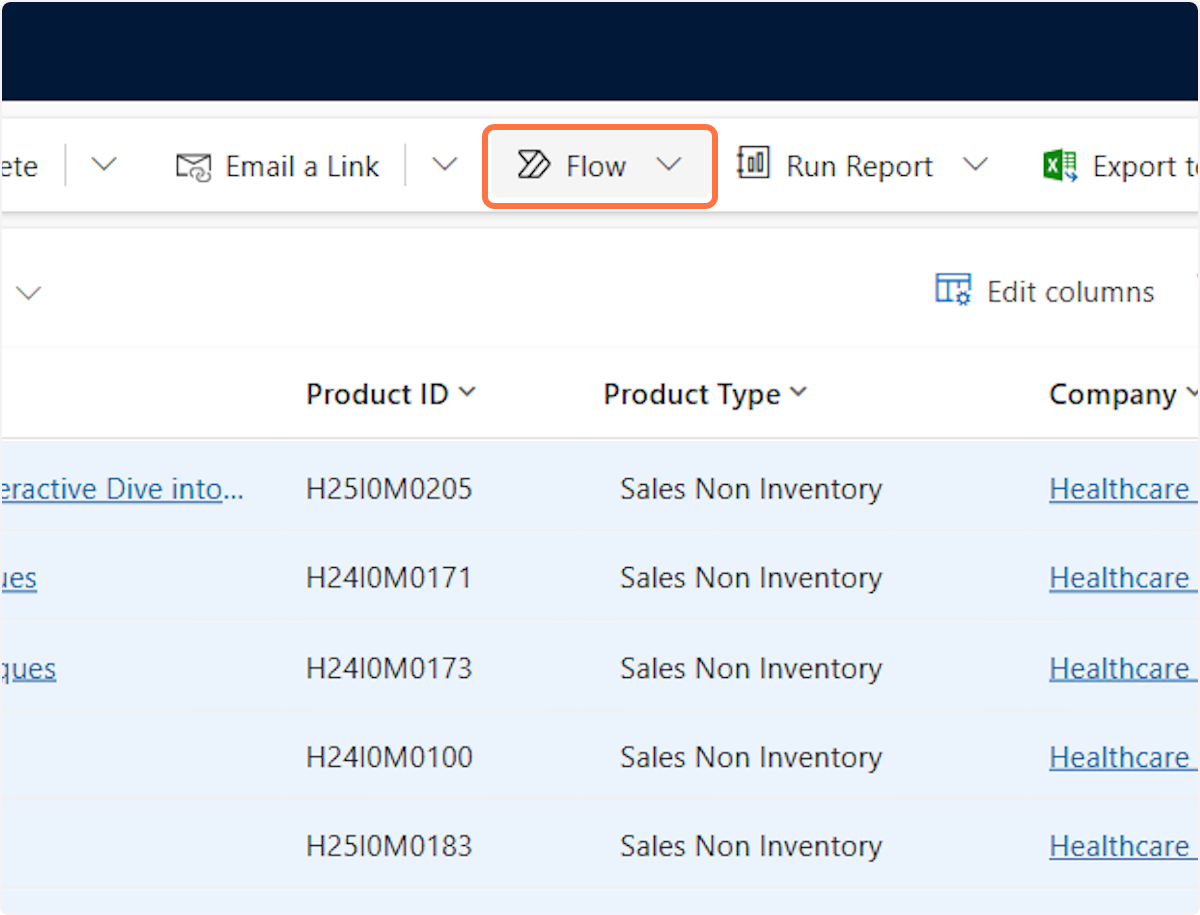Open the Healthcare link in the first row
This screenshot has height=915, width=1200.
(x=1119, y=489)
